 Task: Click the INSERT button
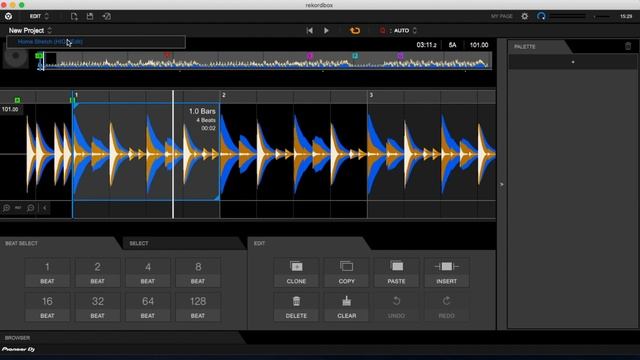(x=447, y=272)
